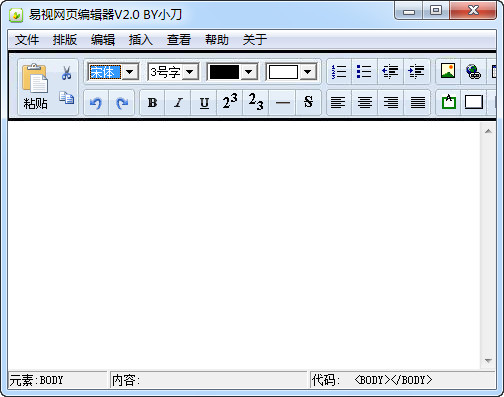Open the 编辑 (Edit) menu
Screen dimensions: 504x397
[103, 40]
